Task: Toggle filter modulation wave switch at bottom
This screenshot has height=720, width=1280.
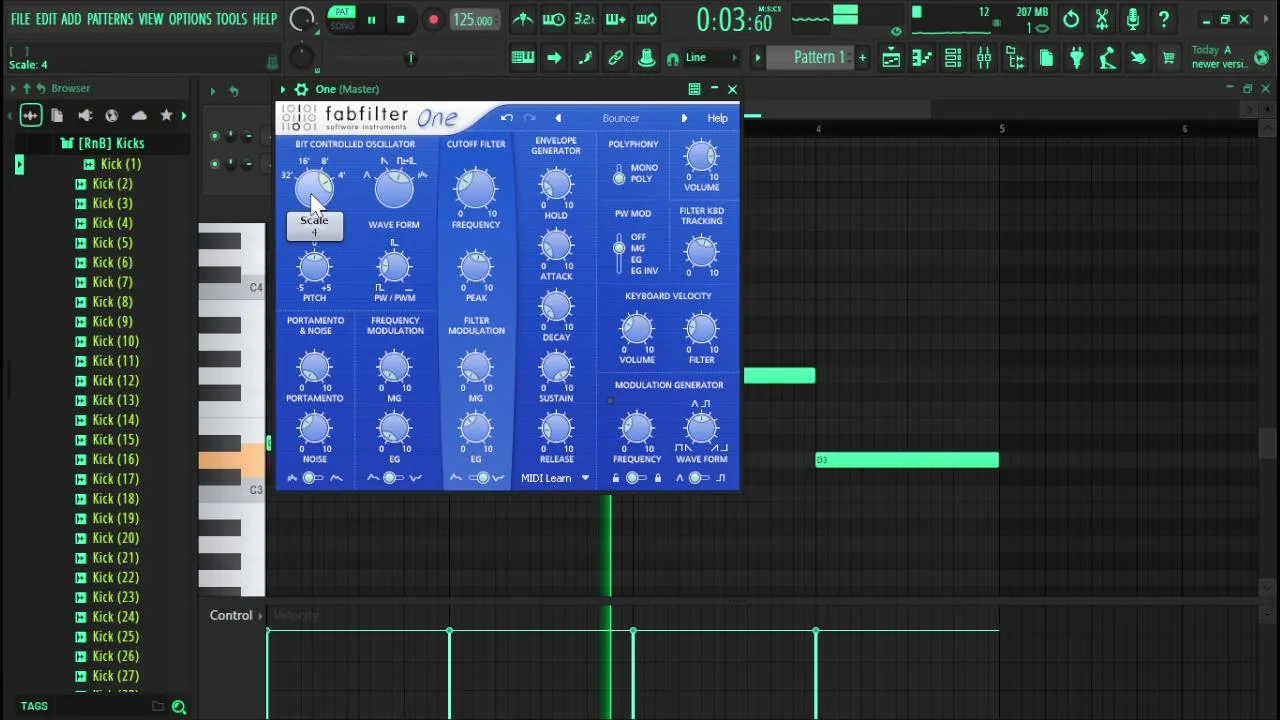Action: tap(477, 478)
